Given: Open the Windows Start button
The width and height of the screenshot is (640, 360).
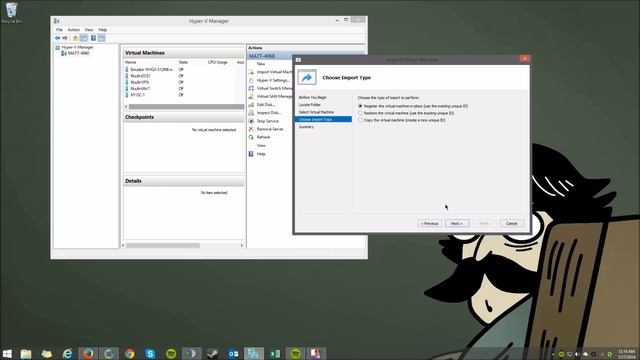Looking at the screenshot, I should (x=7, y=353).
